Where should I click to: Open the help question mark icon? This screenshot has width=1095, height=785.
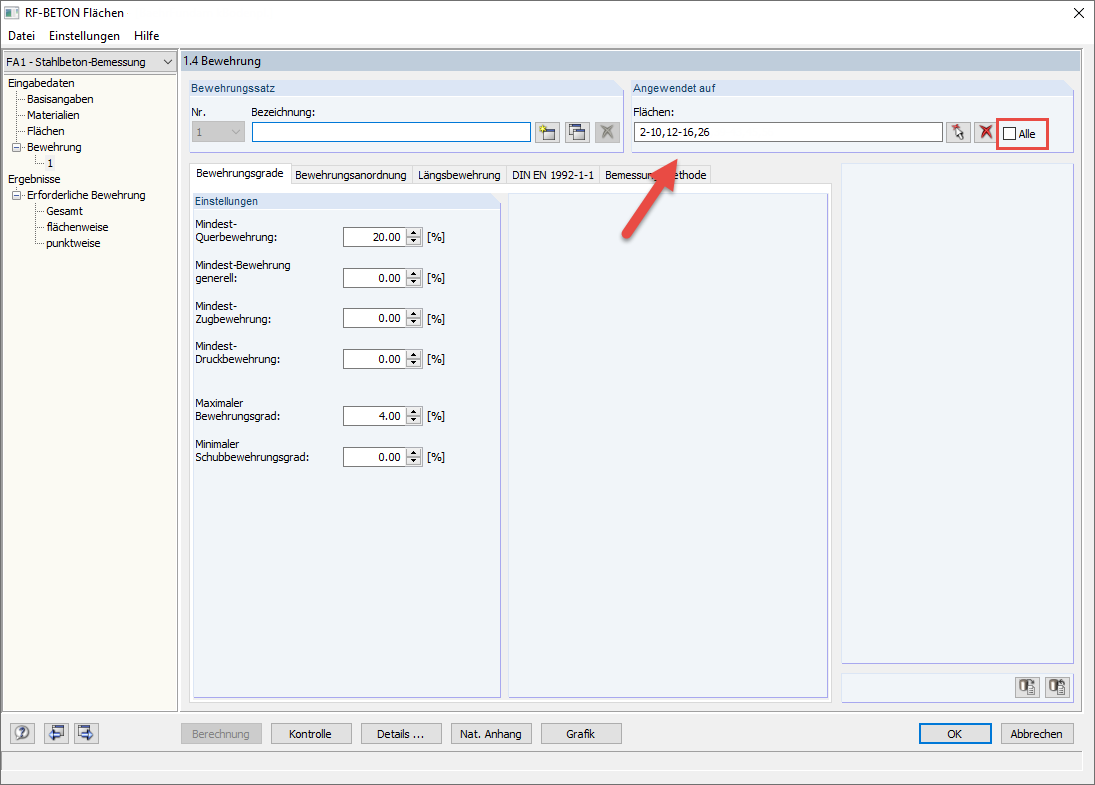pyautogui.click(x=22, y=733)
